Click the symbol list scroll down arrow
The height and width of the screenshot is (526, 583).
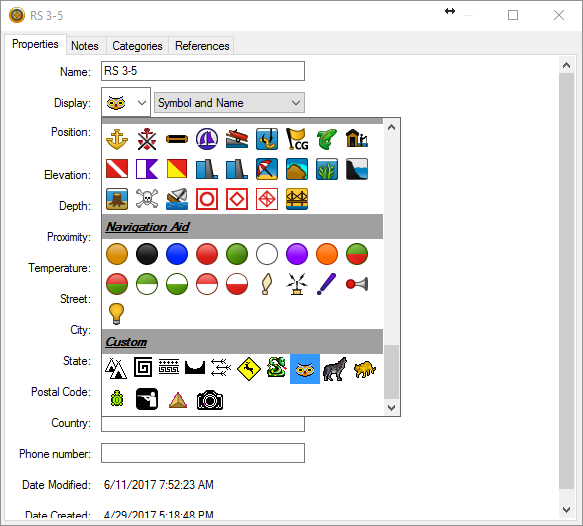click(391, 408)
